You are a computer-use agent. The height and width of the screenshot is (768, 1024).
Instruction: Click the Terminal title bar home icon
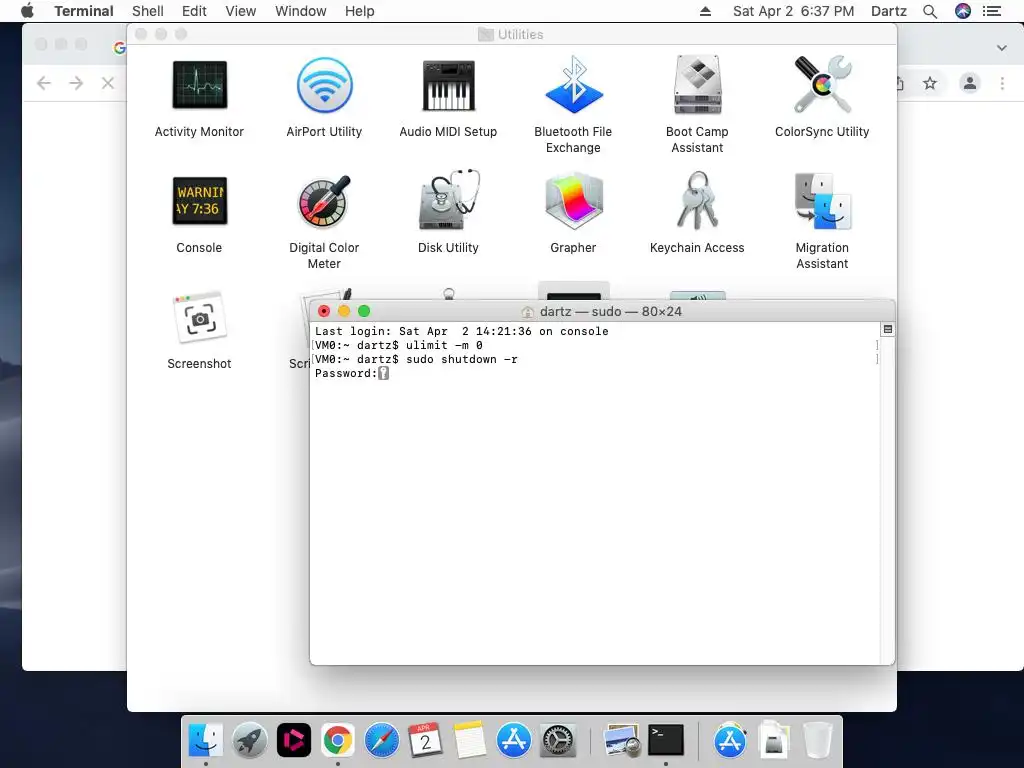[528, 312]
